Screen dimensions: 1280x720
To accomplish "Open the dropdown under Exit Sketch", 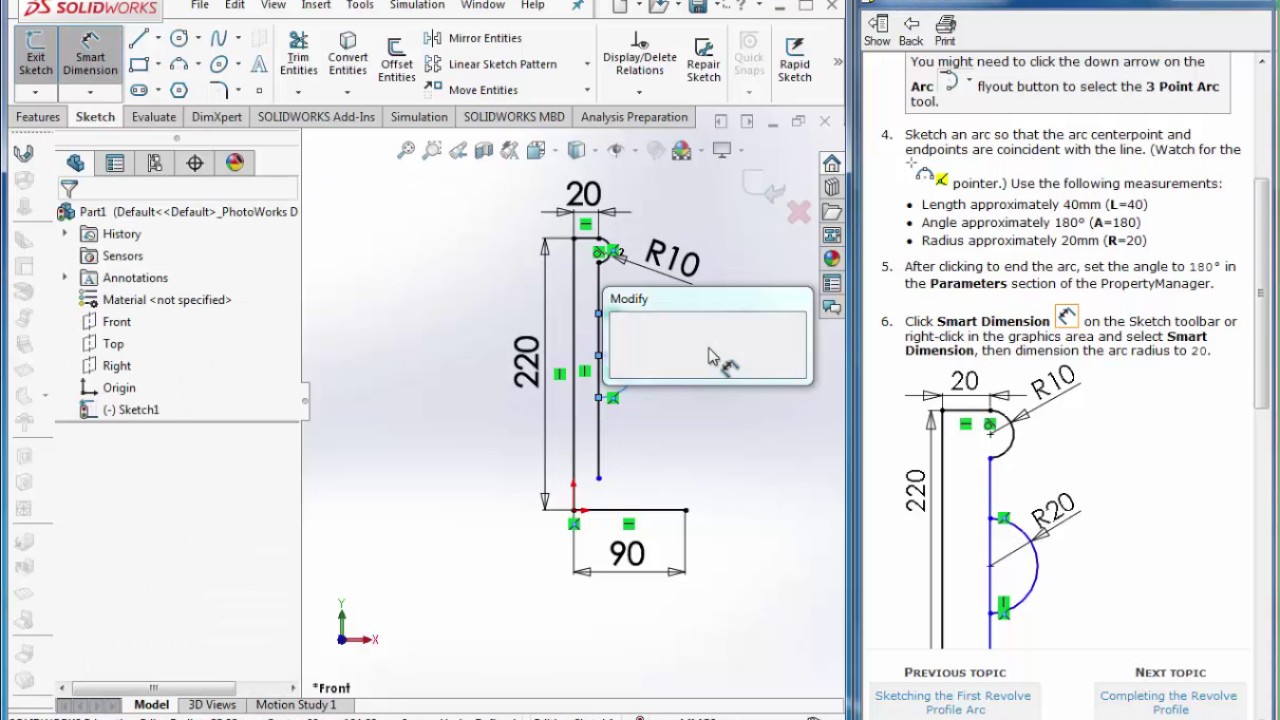I will point(35,93).
